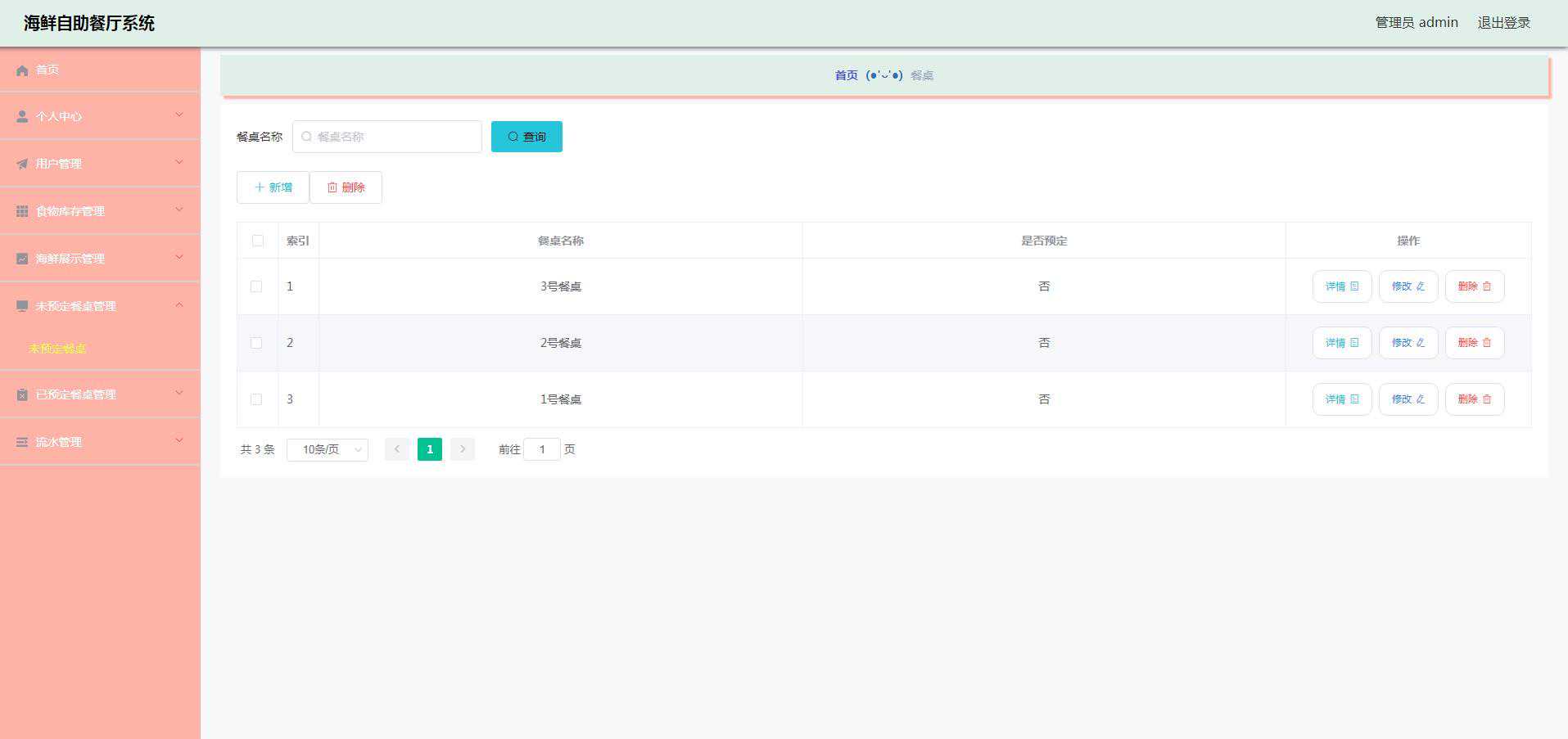Open the 流水管理 menu label
The image size is (1568, 739).
click(59, 443)
